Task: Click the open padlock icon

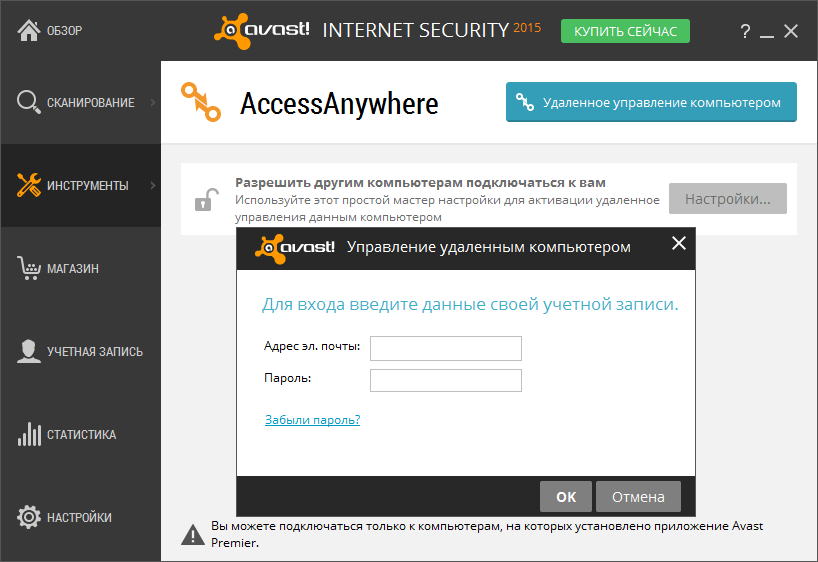Action: 206,199
